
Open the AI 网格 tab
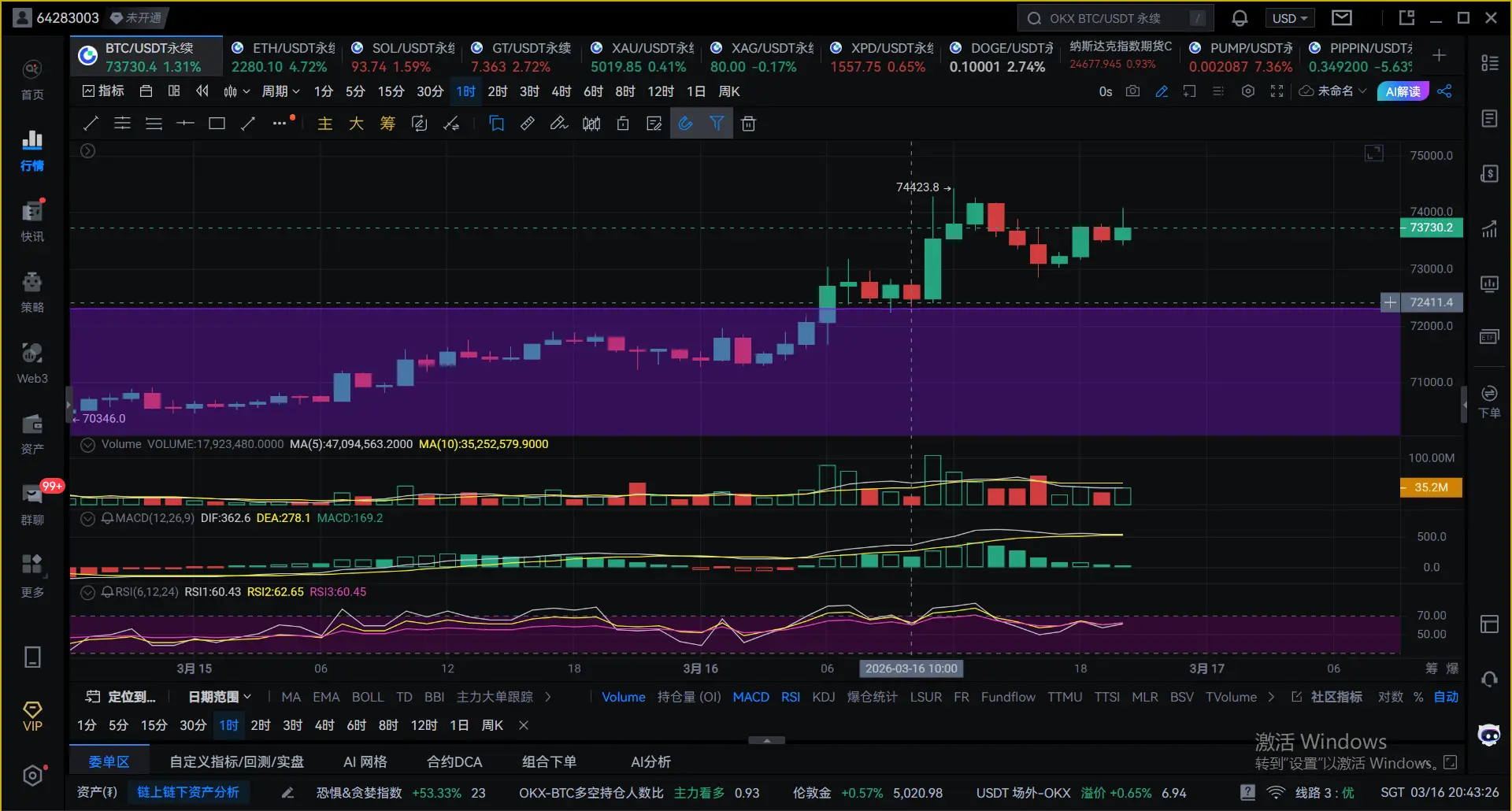(365, 761)
